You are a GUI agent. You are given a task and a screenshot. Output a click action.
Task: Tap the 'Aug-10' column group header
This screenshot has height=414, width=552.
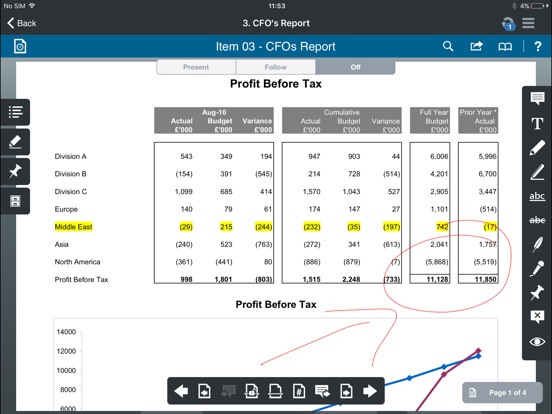point(214,112)
